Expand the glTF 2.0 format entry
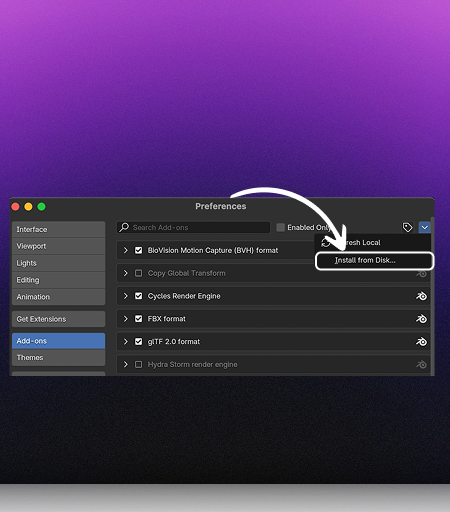 pyautogui.click(x=126, y=342)
